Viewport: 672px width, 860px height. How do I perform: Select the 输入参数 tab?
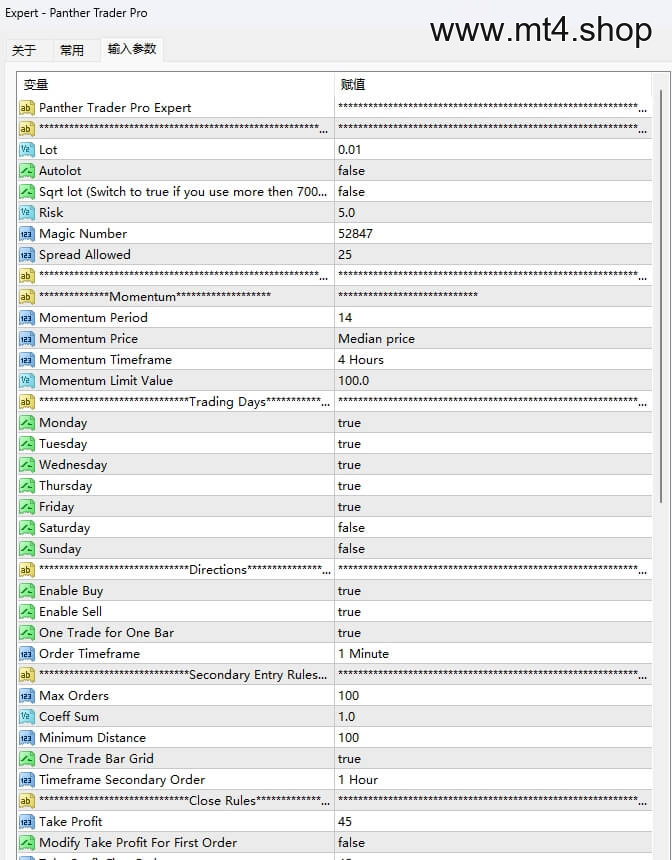[x=132, y=49]
